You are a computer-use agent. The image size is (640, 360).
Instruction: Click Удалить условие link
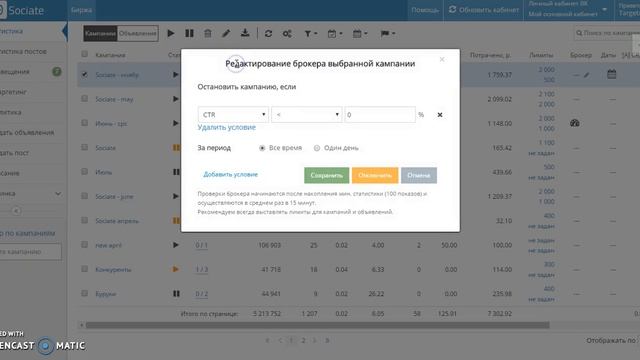(227, 127)
